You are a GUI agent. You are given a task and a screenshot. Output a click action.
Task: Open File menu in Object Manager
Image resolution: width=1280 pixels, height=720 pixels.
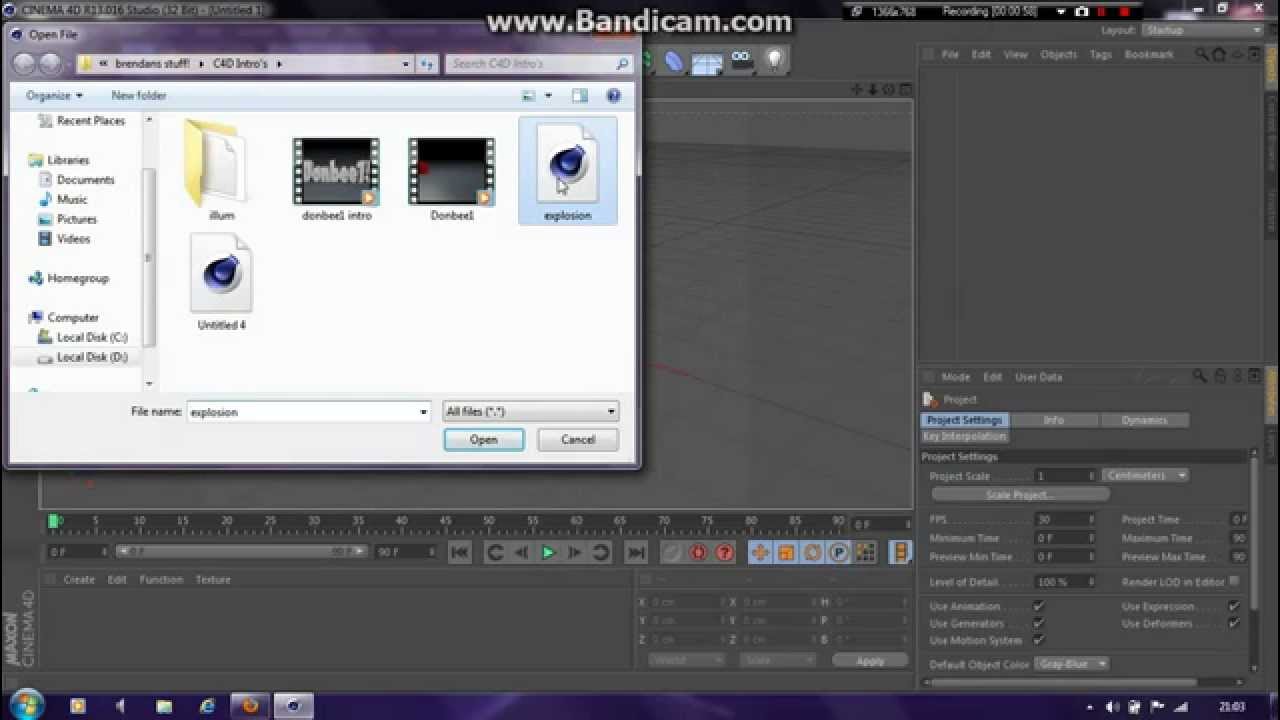tap(950, 55)
